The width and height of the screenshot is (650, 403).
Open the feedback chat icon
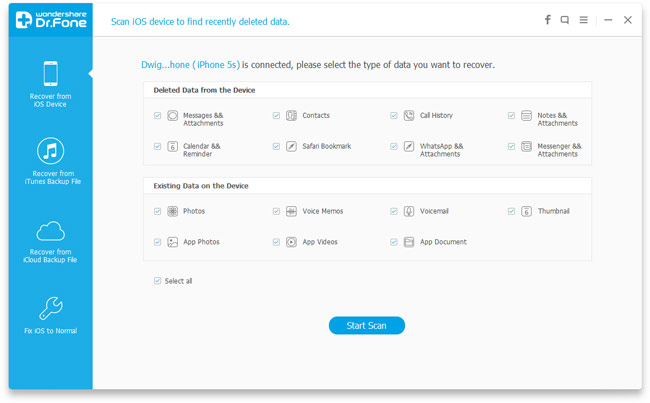(565, 20)
